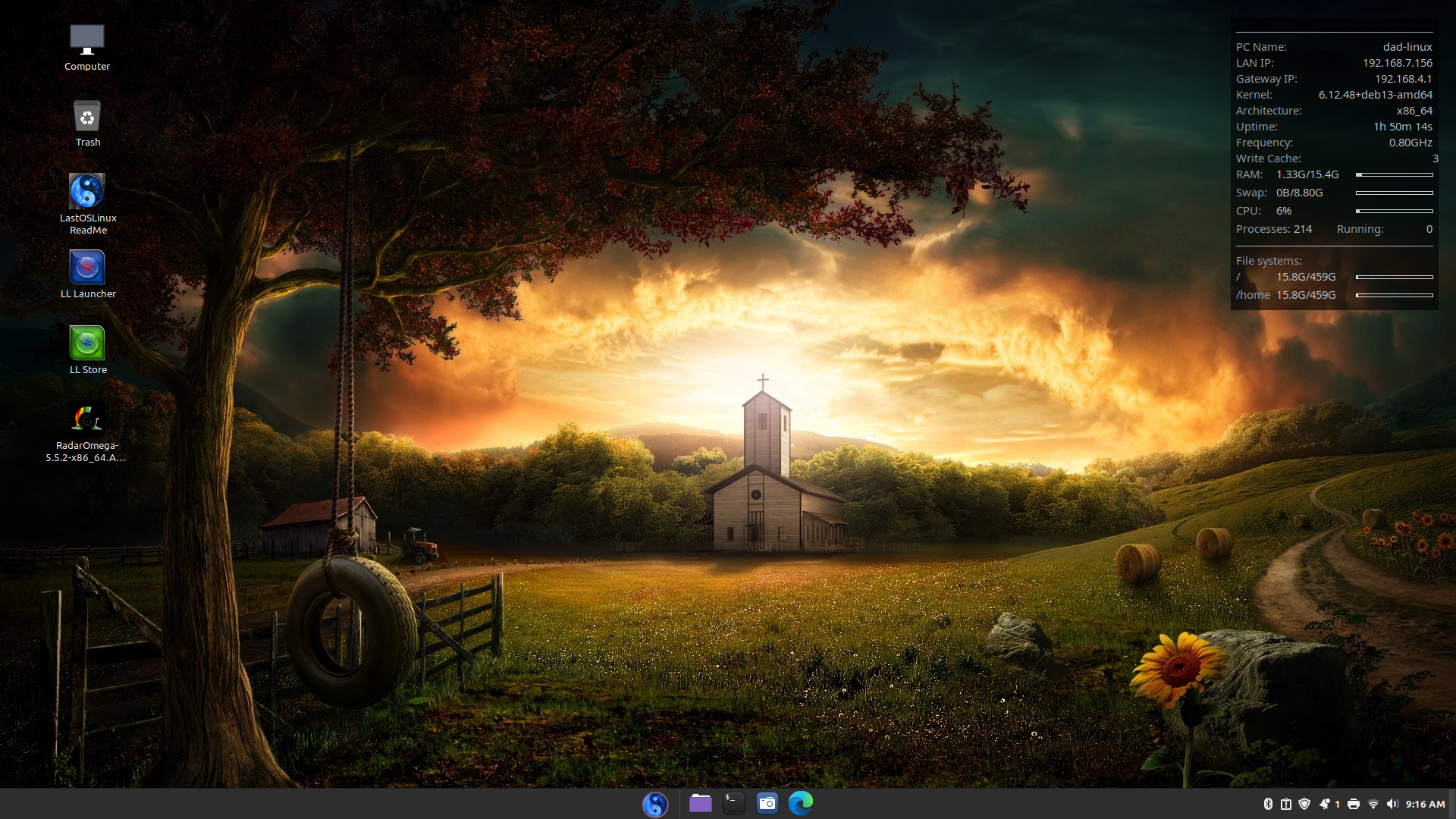This screenshot has height=819, width=1456.
Task: Click the show desktop strip at taskbar edge
Action: tap(1452, 804)
